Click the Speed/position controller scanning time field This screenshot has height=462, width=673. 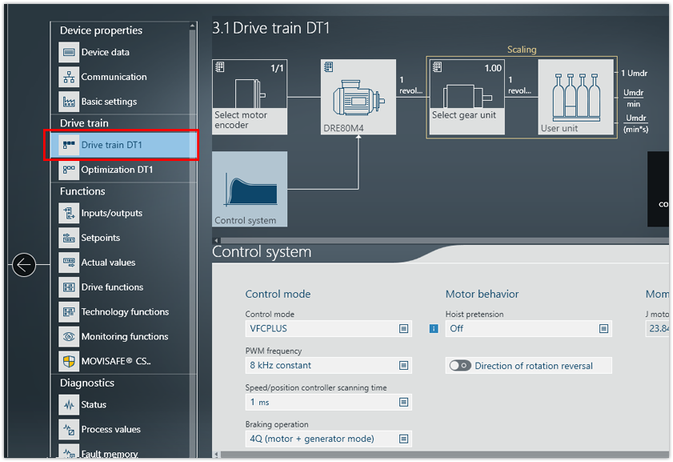(x=328, y=402)
